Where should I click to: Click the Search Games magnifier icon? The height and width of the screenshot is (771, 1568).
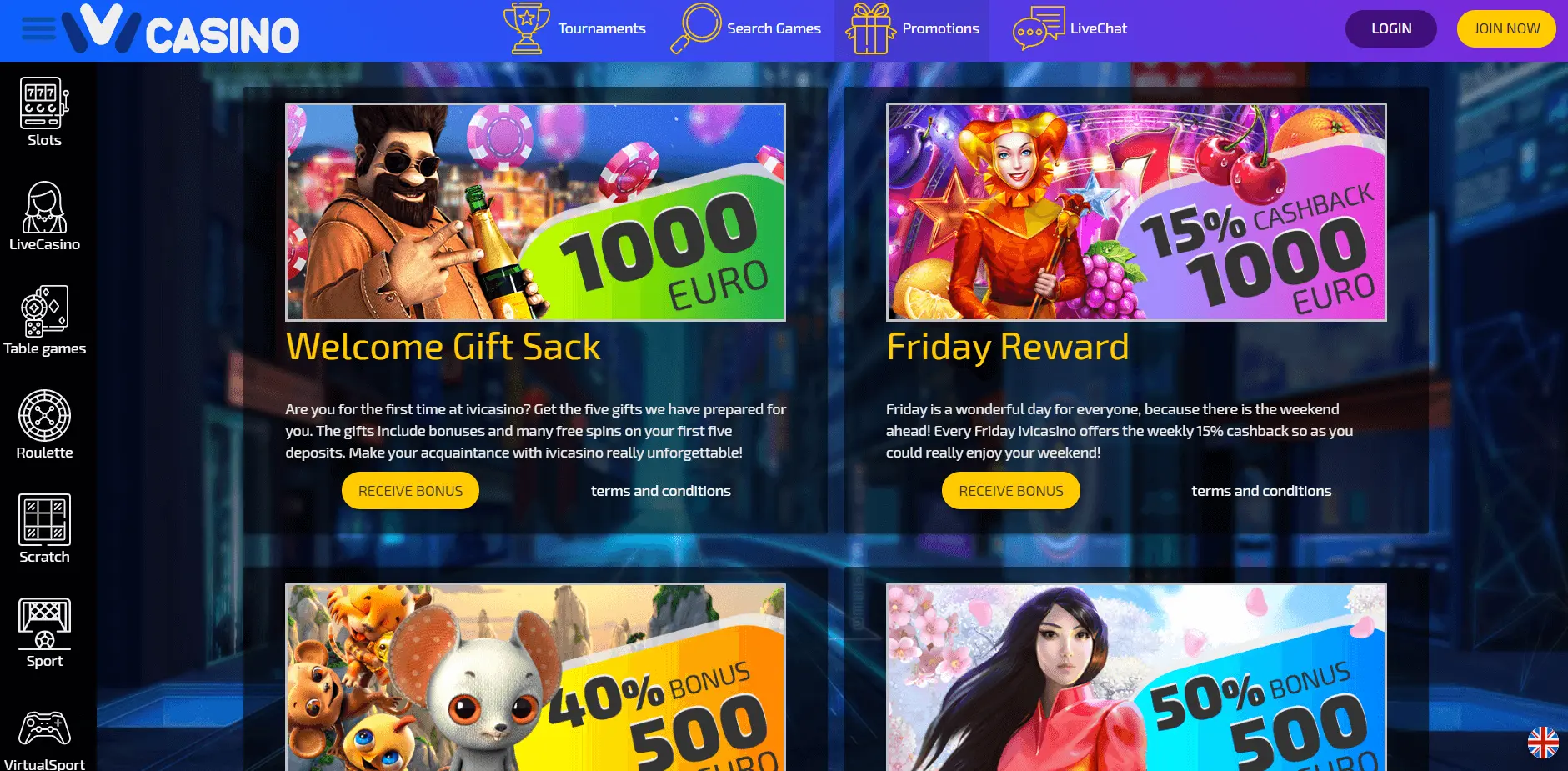696,28
